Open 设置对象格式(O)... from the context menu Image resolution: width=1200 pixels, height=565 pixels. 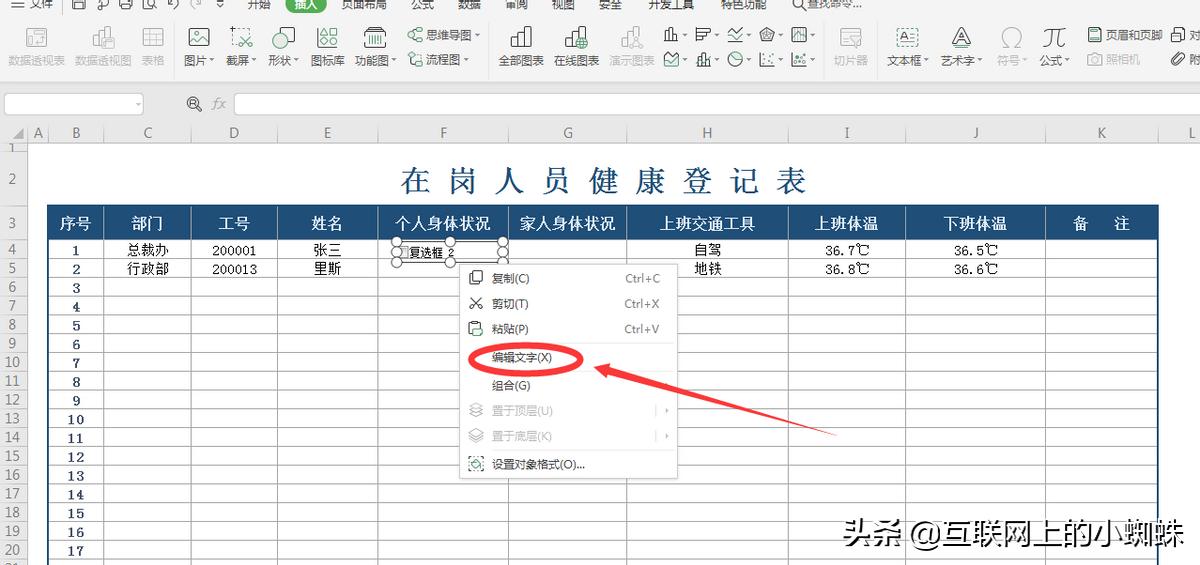pyautogui.click(x=568, y=464)
